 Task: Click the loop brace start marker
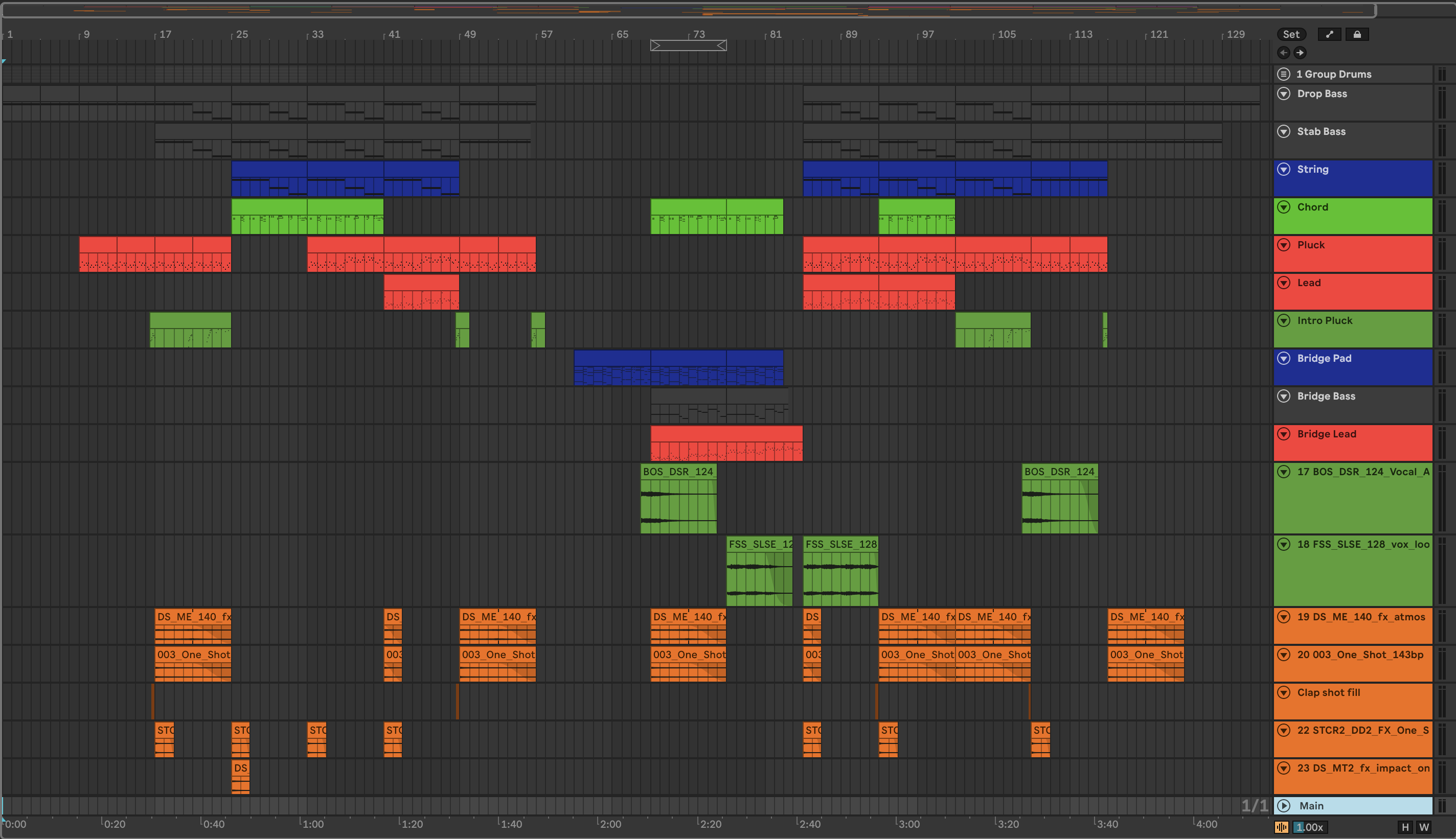(655, 45)
